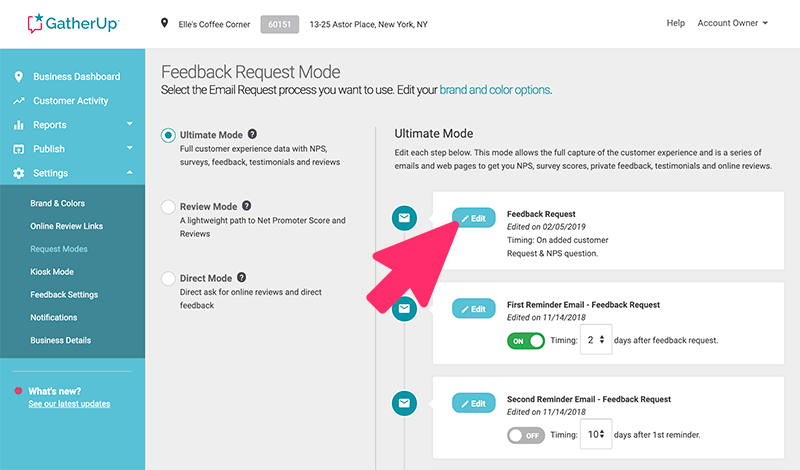
Task: Expand the Reports sidebar menu
Action: (x=72, y=125)
